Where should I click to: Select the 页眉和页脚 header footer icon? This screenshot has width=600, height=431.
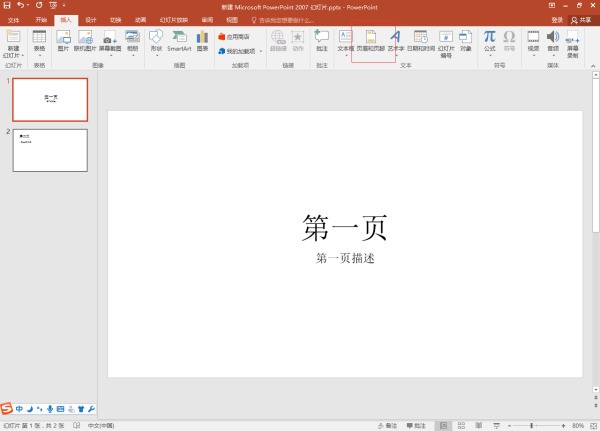point(373,42)
